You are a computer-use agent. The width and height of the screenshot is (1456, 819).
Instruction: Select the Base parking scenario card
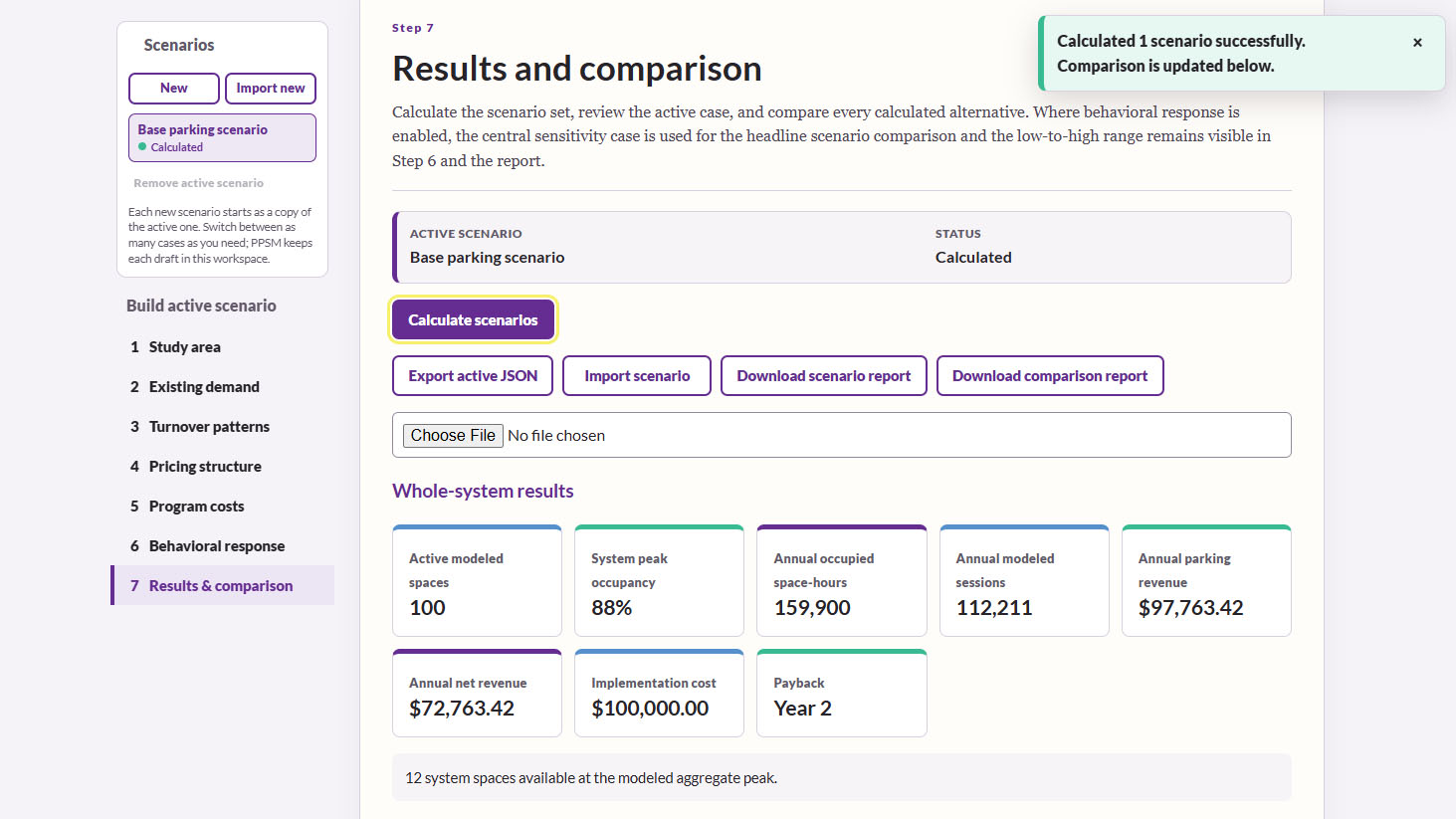[x=222, y=137]
